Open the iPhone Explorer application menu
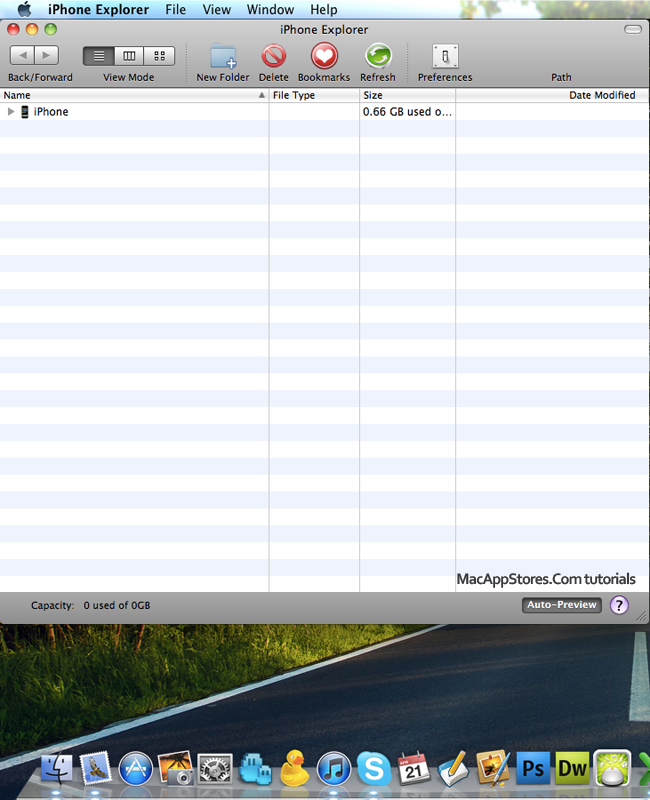 pos(98,9)
